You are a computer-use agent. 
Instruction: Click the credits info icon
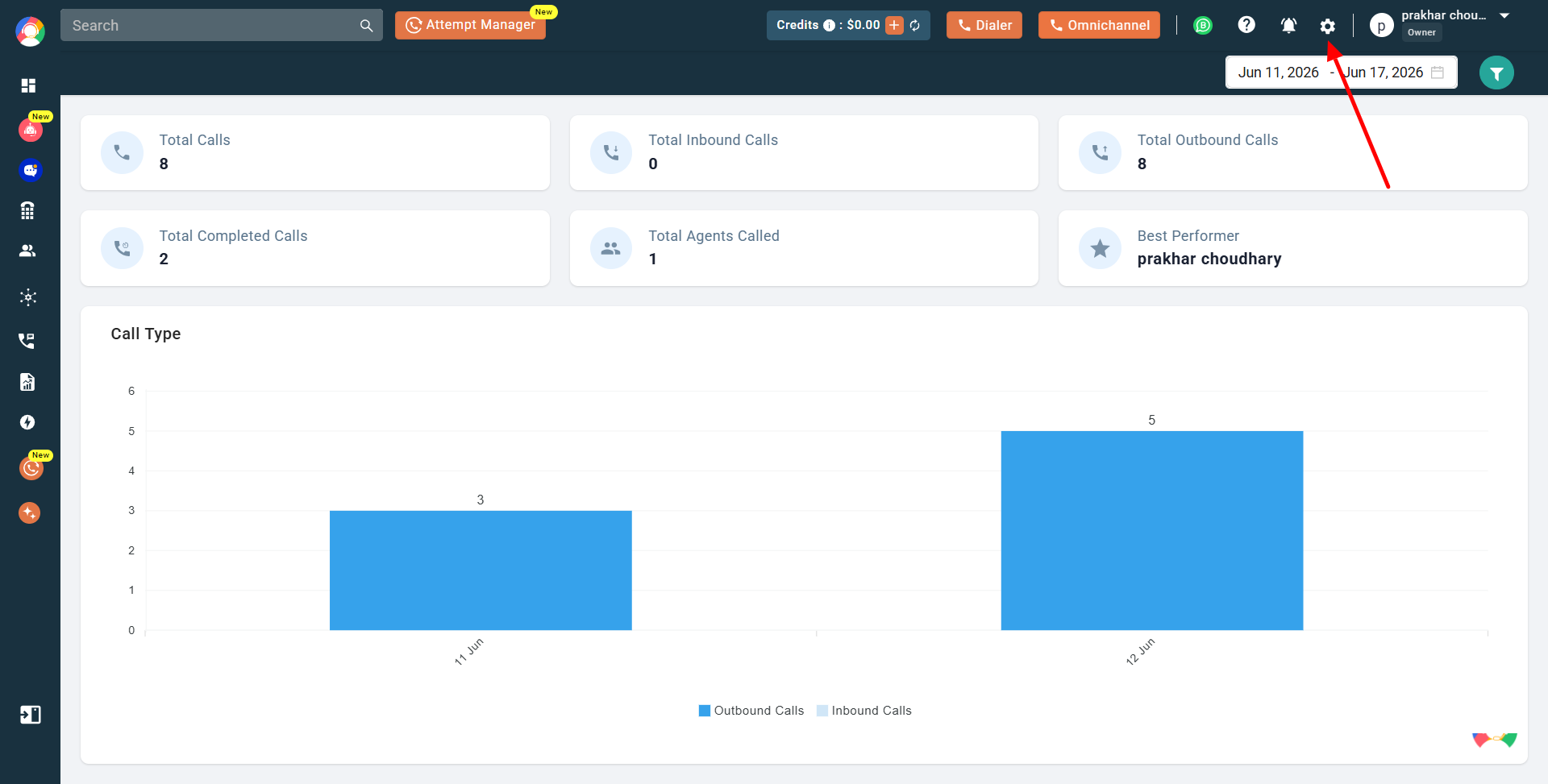829,25
